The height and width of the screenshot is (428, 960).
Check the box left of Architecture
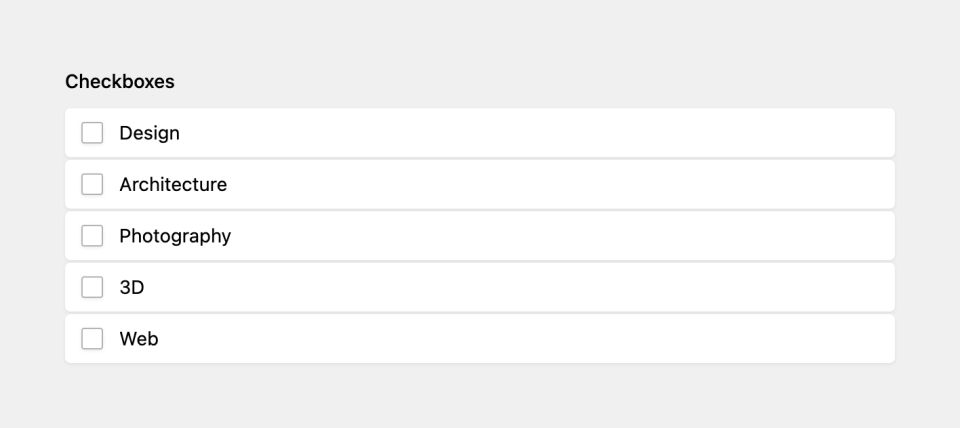tap(92, 184)
